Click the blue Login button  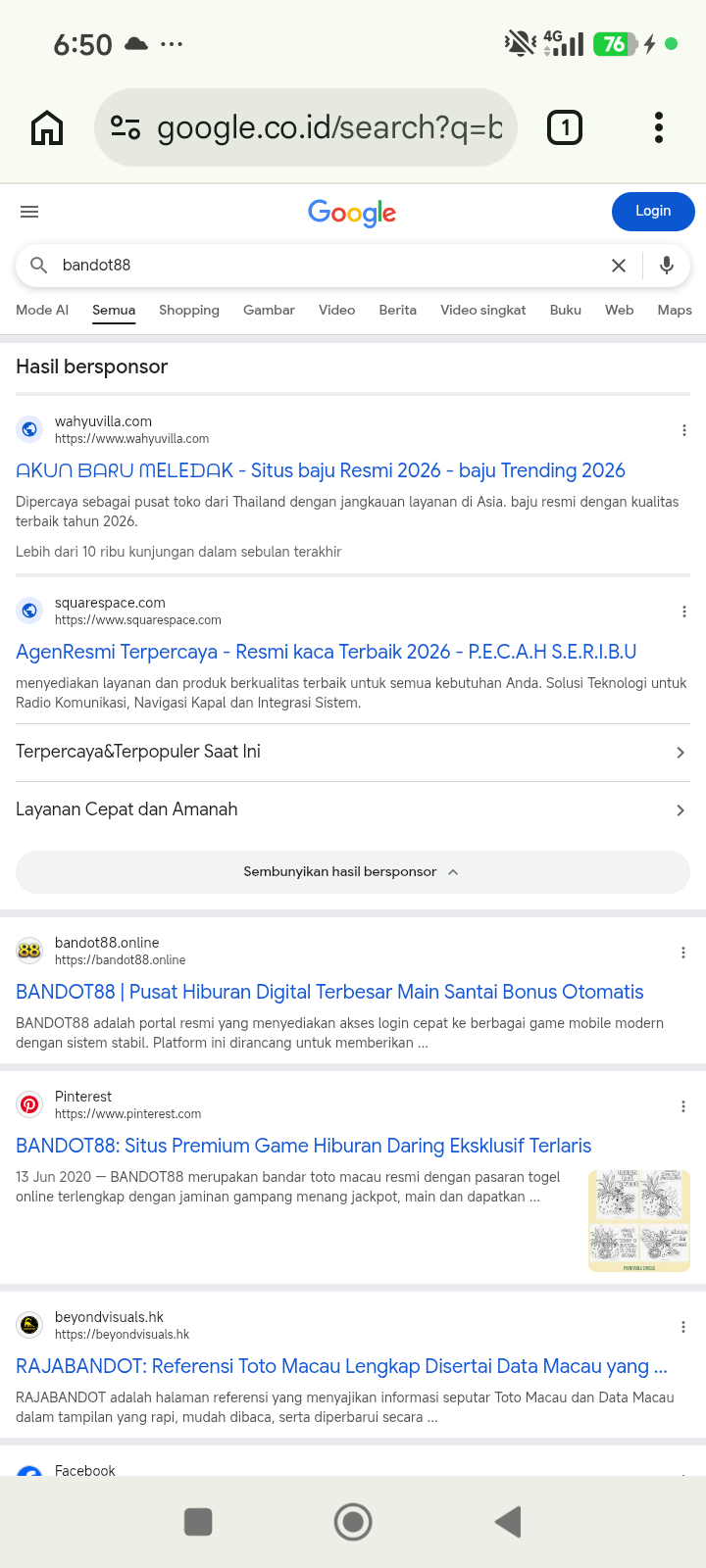[653, 212]
